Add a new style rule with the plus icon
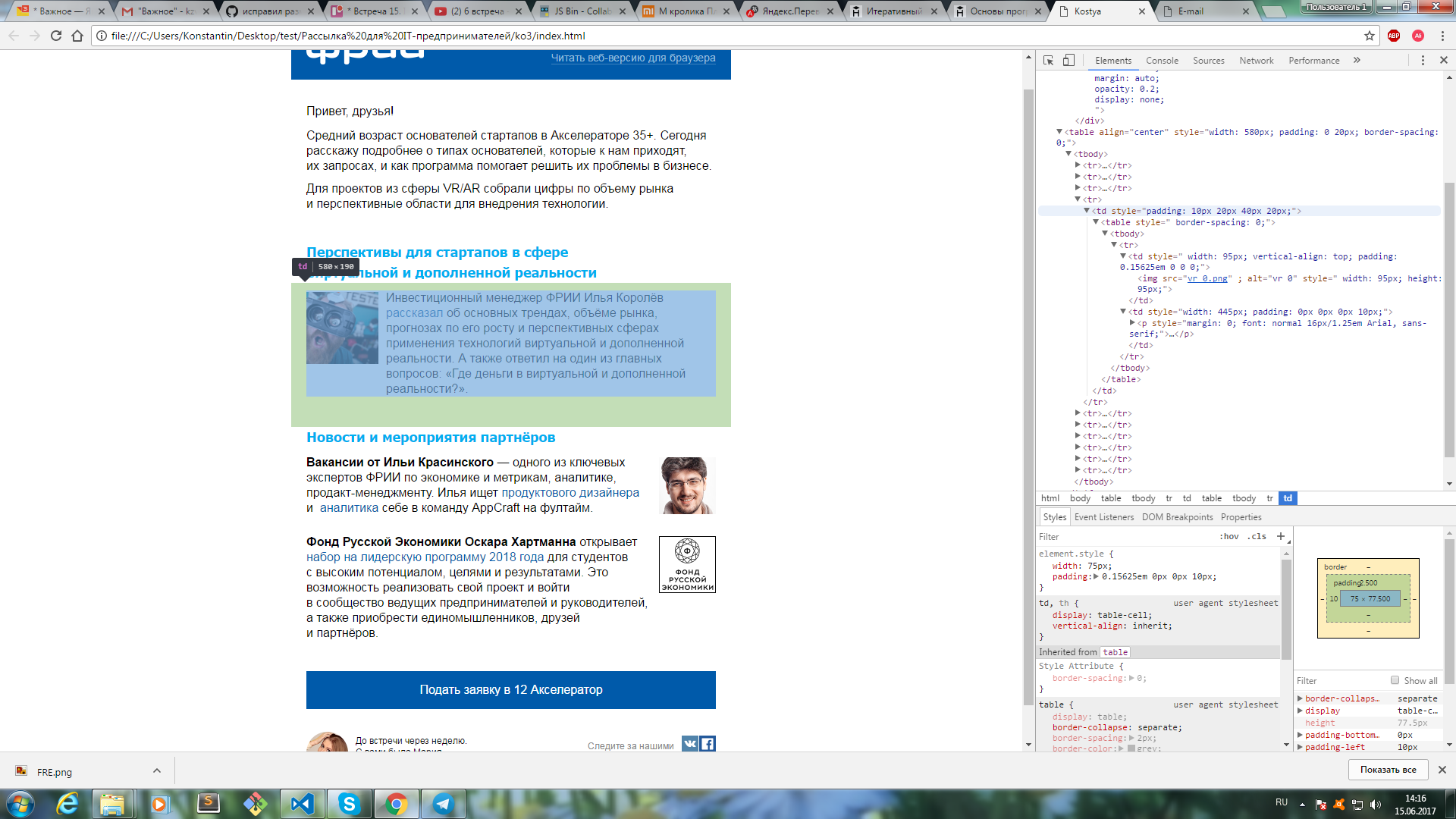 (1281, 536)
